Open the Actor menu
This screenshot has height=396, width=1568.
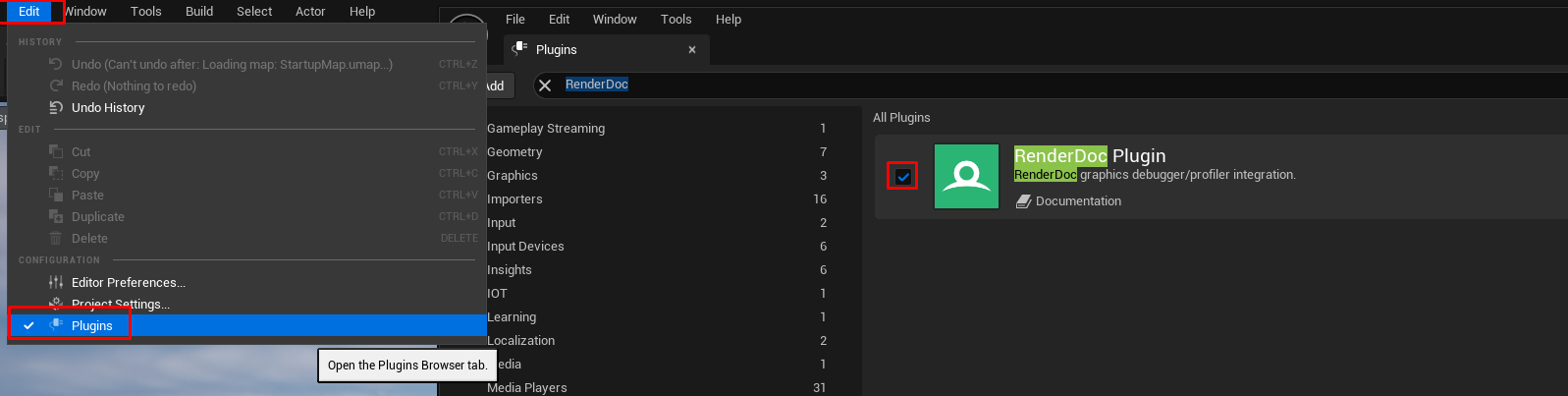tap(310, 12)
